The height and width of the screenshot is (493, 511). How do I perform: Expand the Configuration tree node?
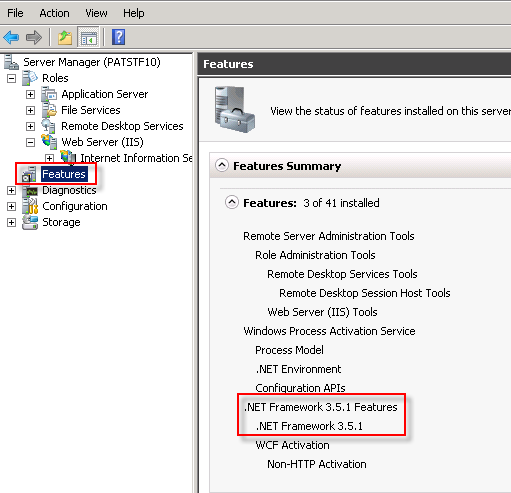11,206
